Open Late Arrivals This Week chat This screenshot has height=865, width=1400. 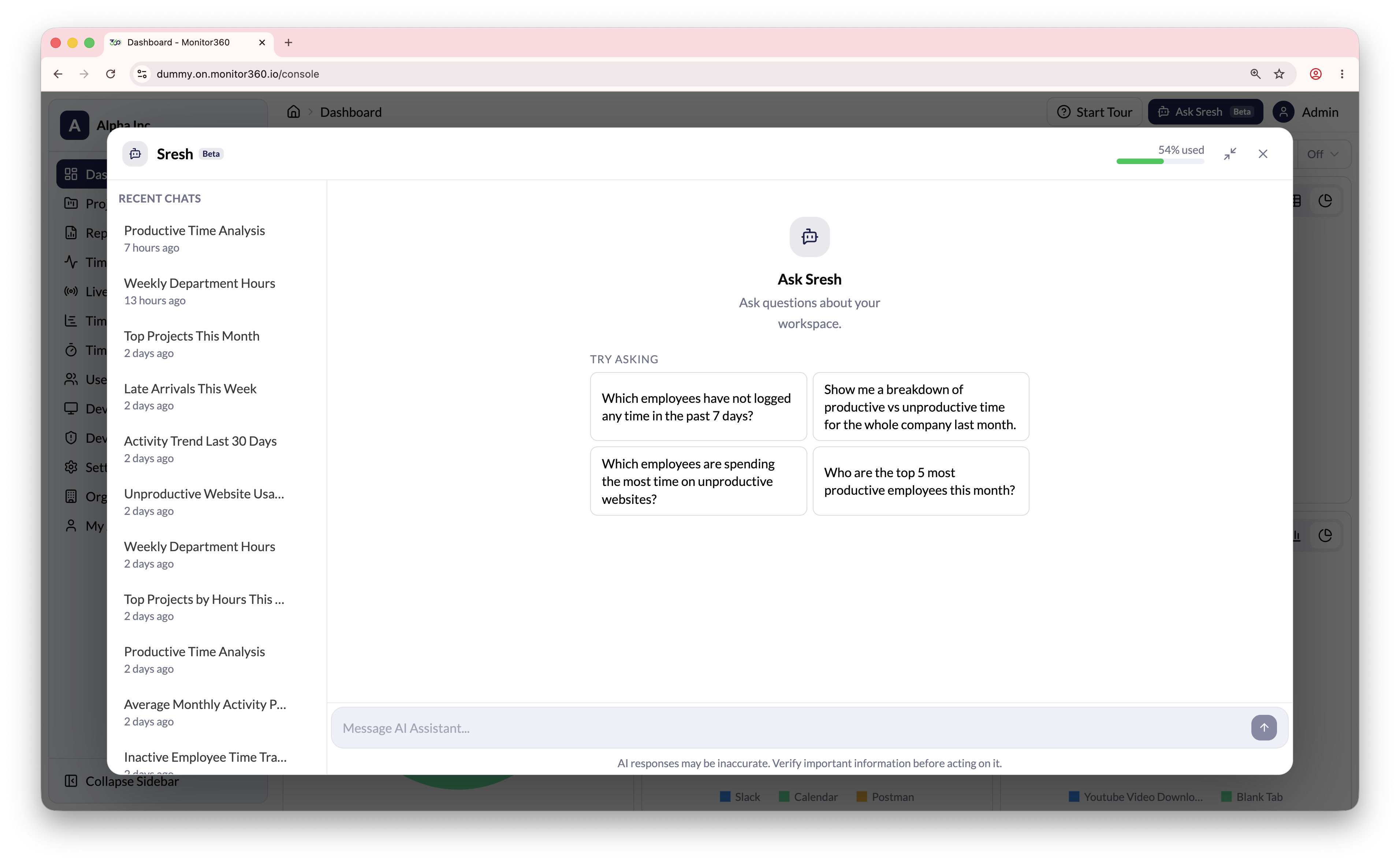(x=216, y=397)
